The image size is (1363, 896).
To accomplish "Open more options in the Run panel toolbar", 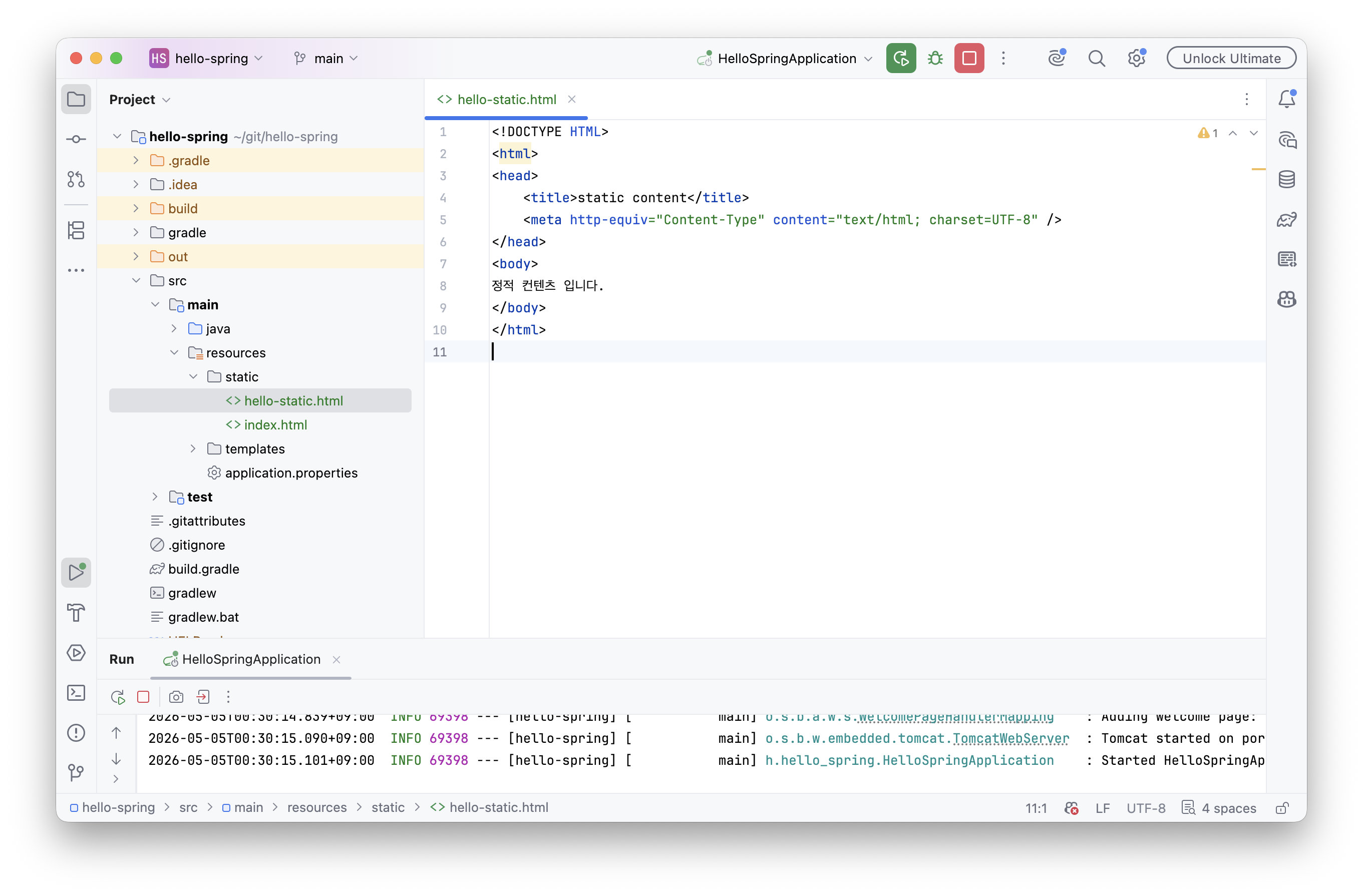I will point(228,697).
